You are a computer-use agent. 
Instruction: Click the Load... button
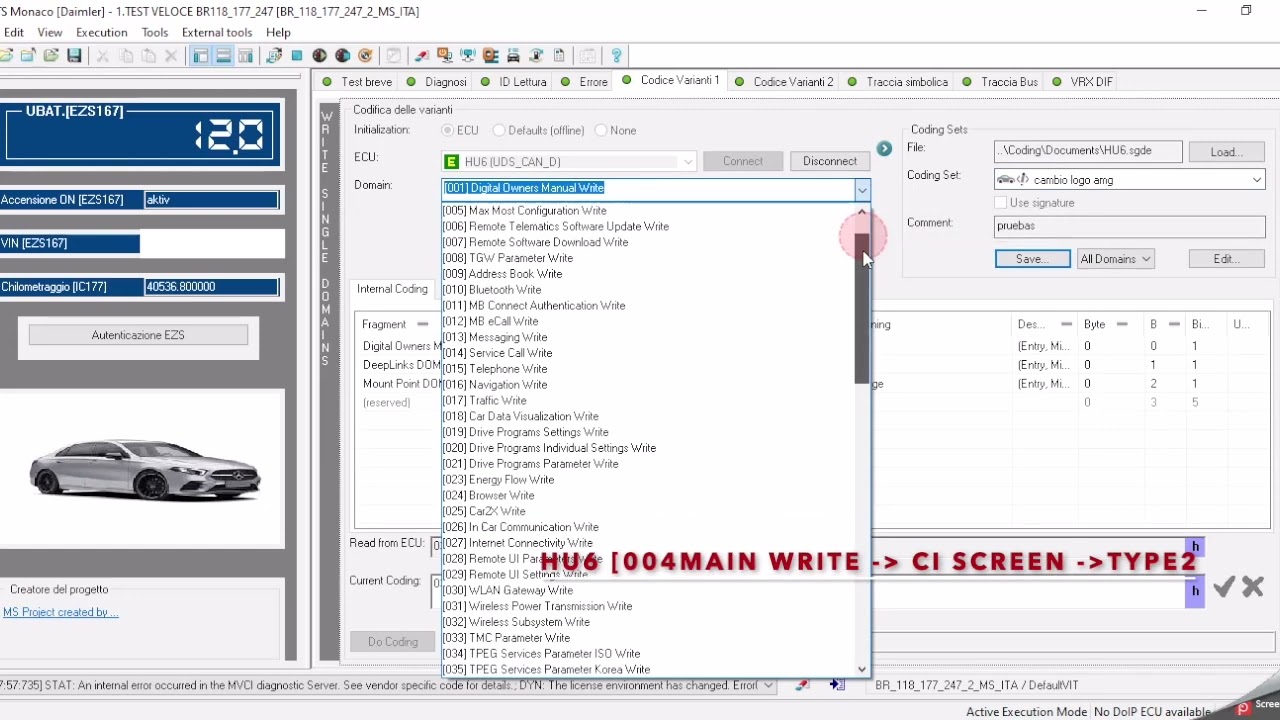click(1227, 152)
